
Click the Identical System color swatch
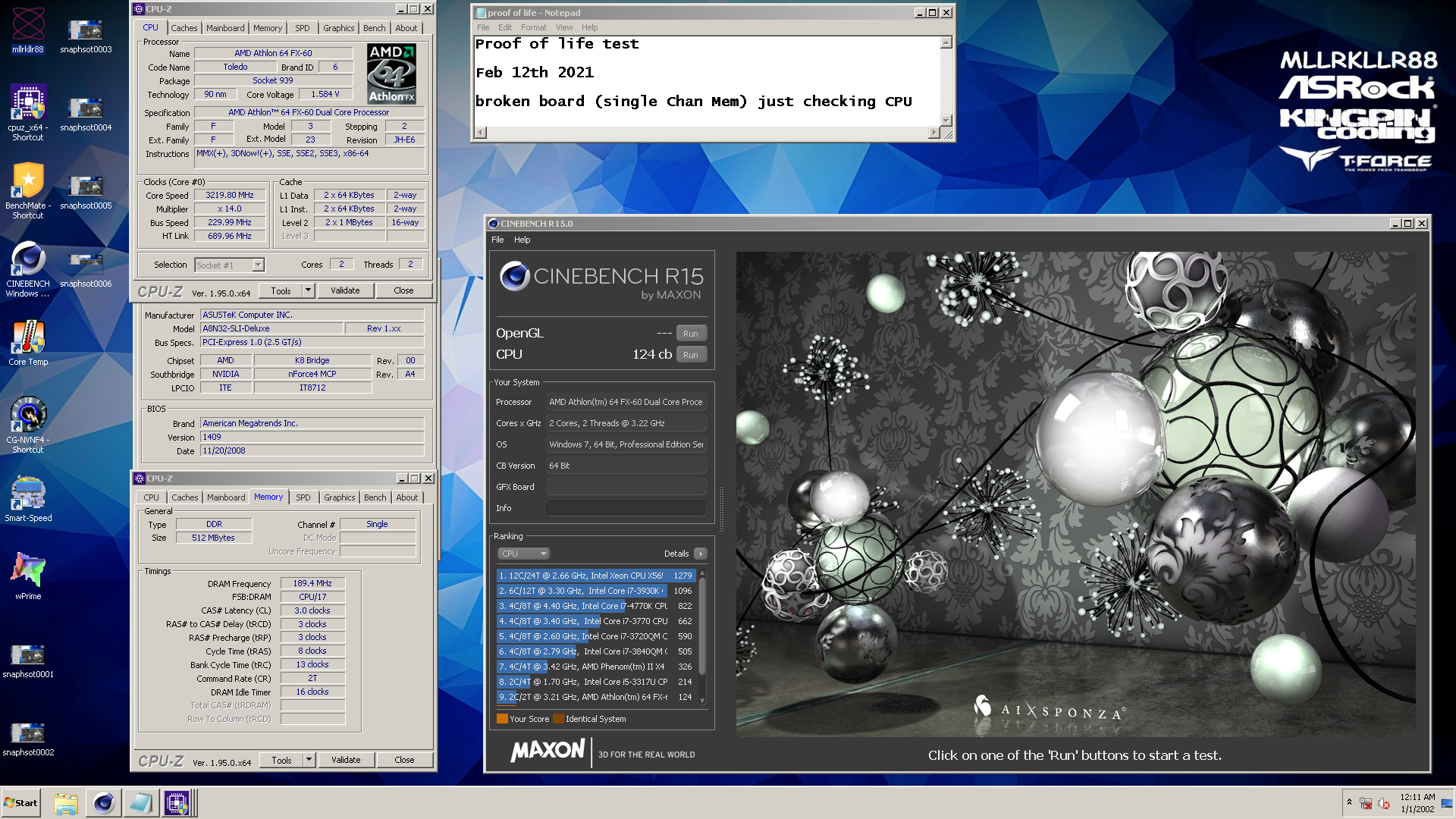558,719
